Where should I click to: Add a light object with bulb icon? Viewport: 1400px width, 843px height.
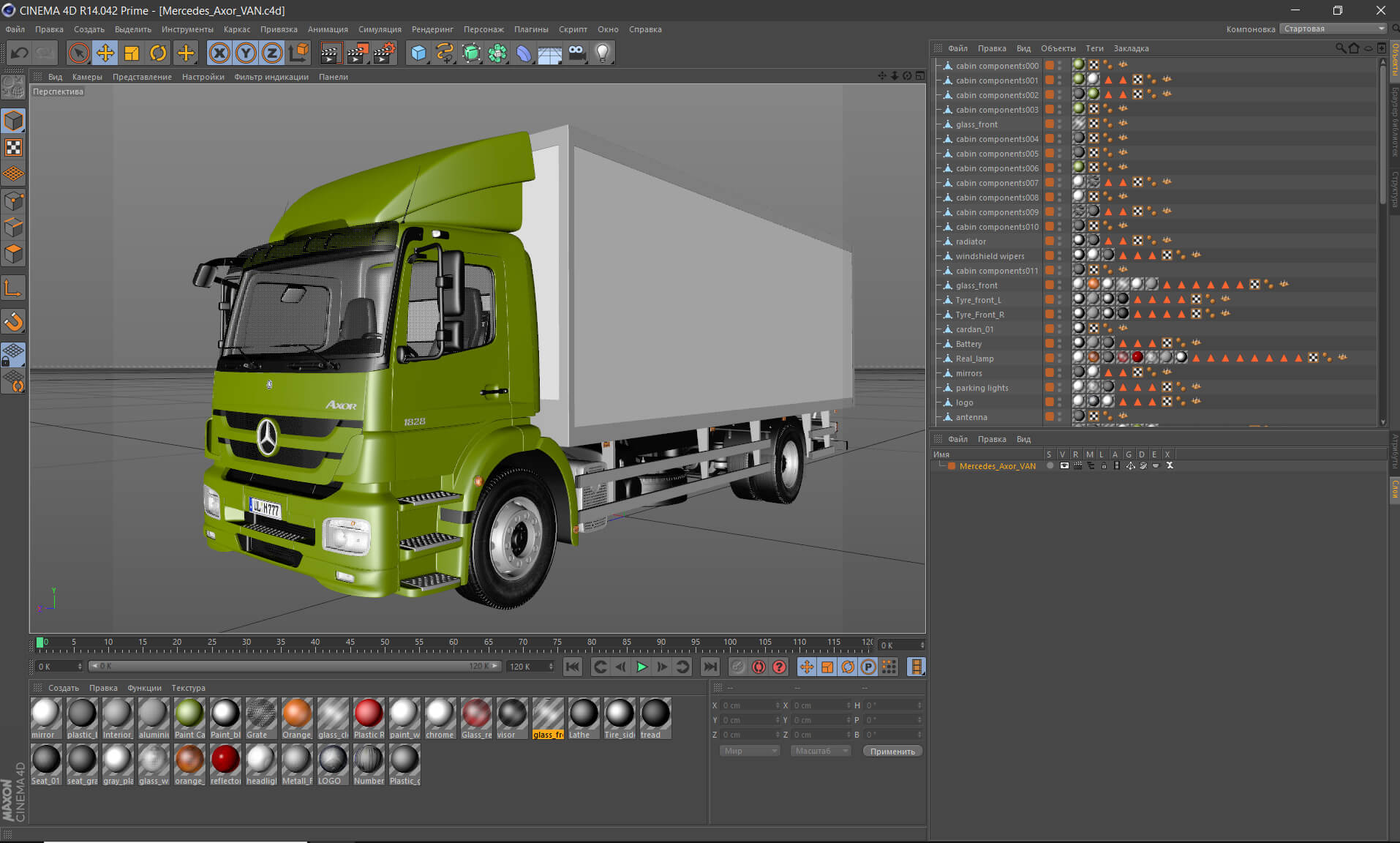pyautogui.click(x=603, y=53)
